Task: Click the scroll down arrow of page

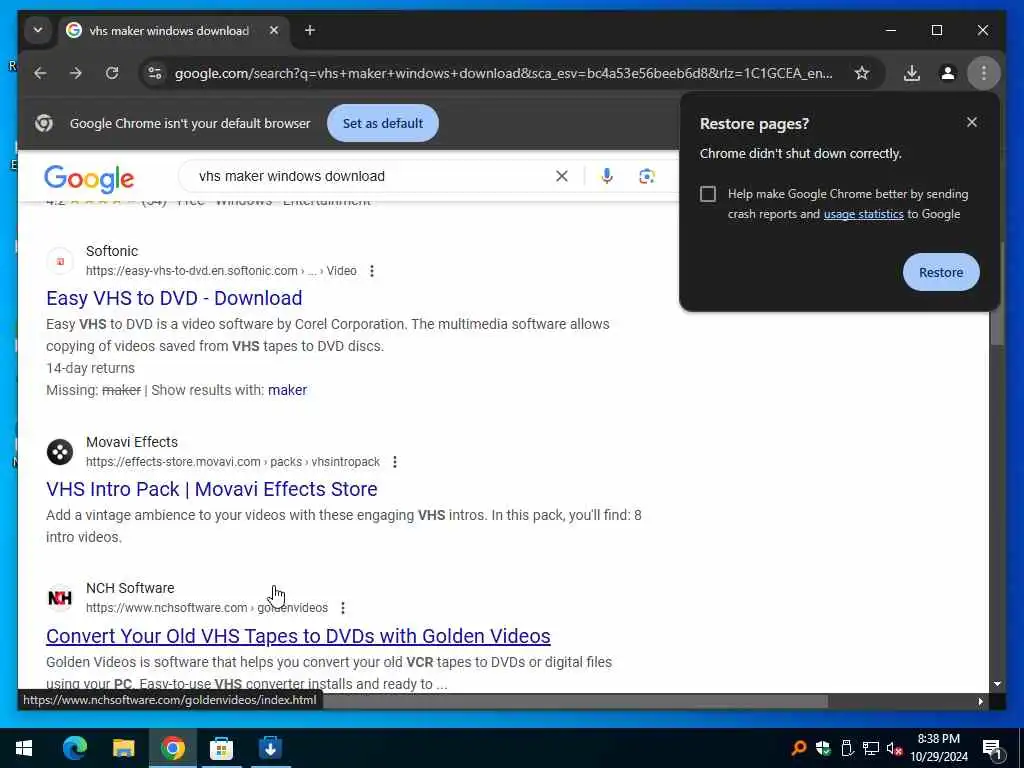Action: (x=997, y=684)
